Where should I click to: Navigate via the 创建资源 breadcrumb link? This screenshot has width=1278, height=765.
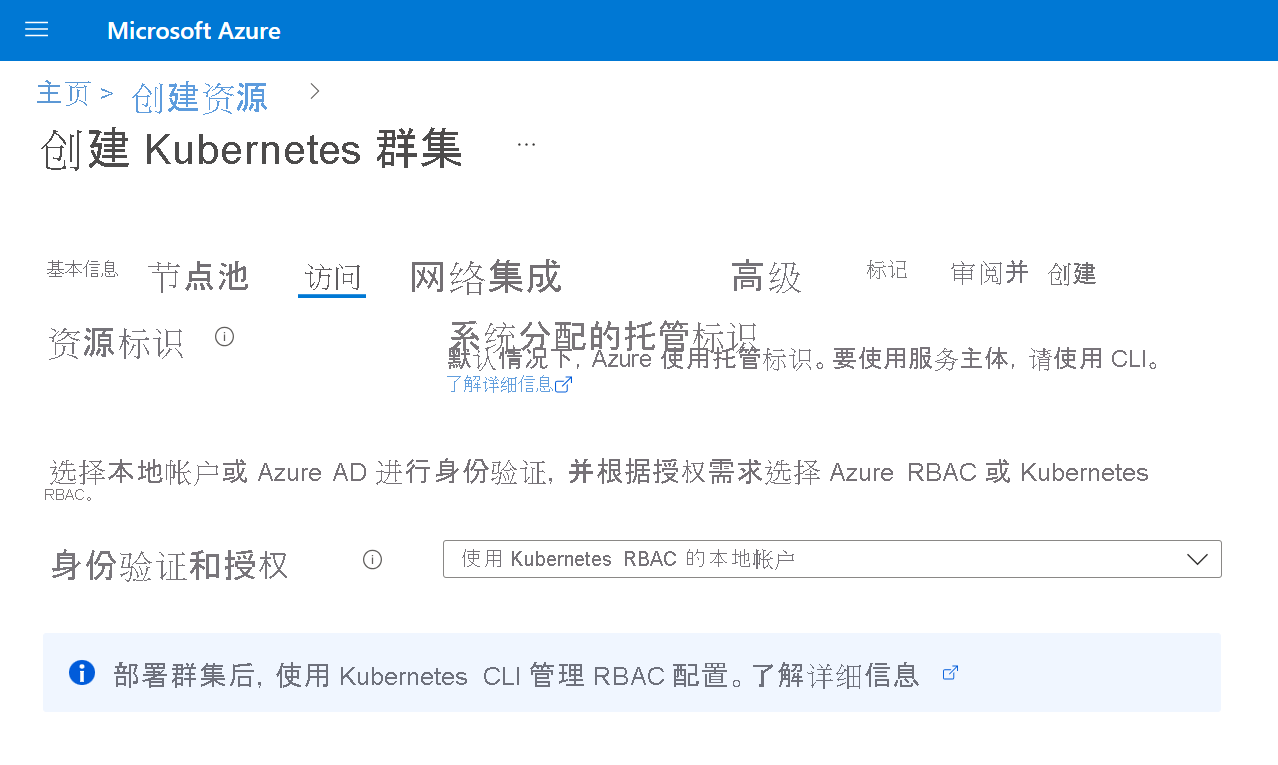(198, 98)
